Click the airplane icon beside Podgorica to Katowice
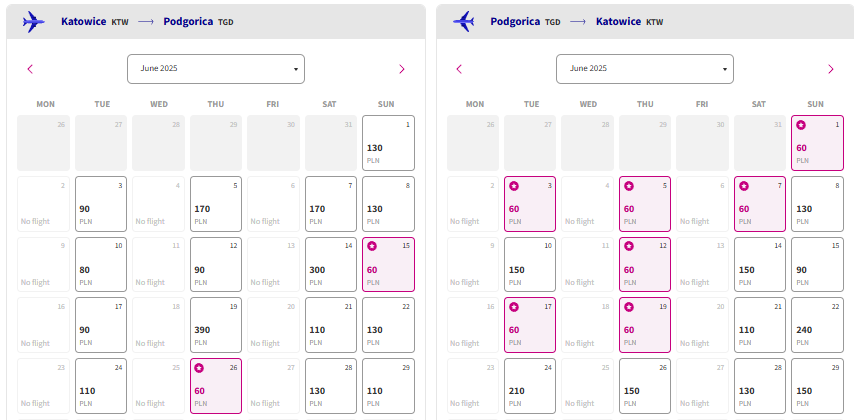 (x=463, y=22)
